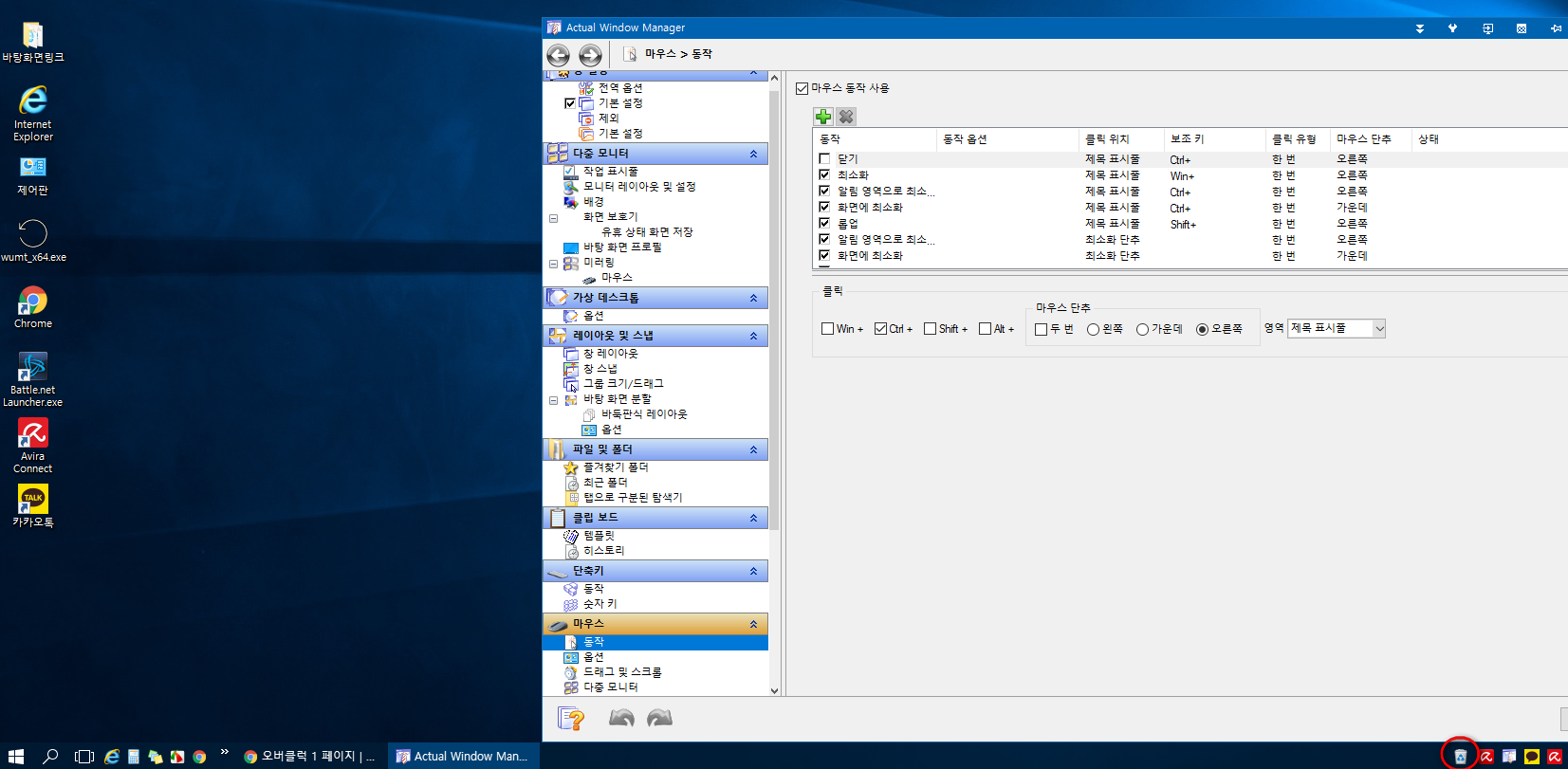Open Task View on the taskbar

(84, 756)
